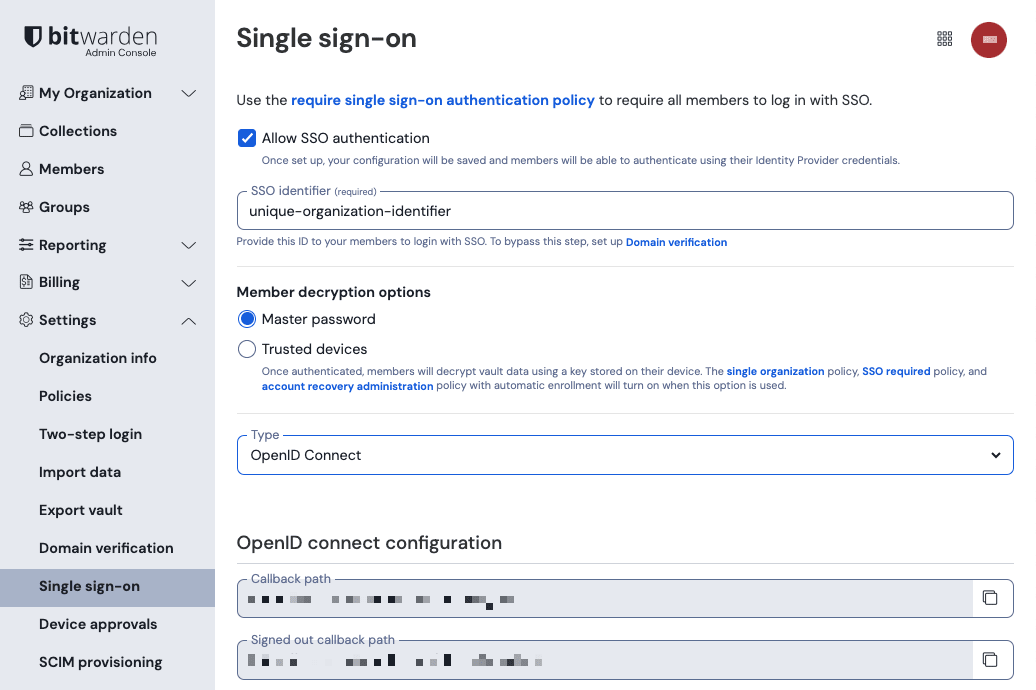The height and width of the screenshot is (690, 1036).
Task: Select the Trusted devices decryption option
Action: [246, 349]
